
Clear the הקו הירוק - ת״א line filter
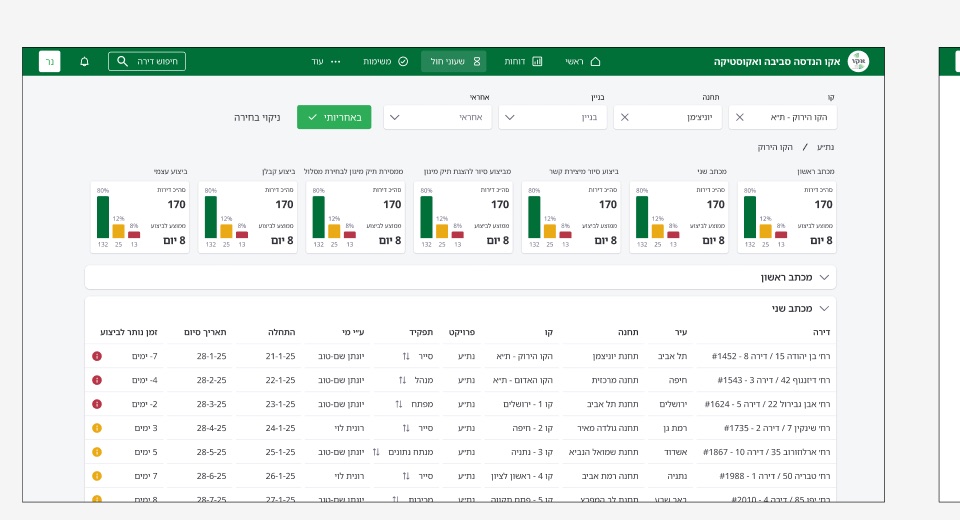click(740, 117)
